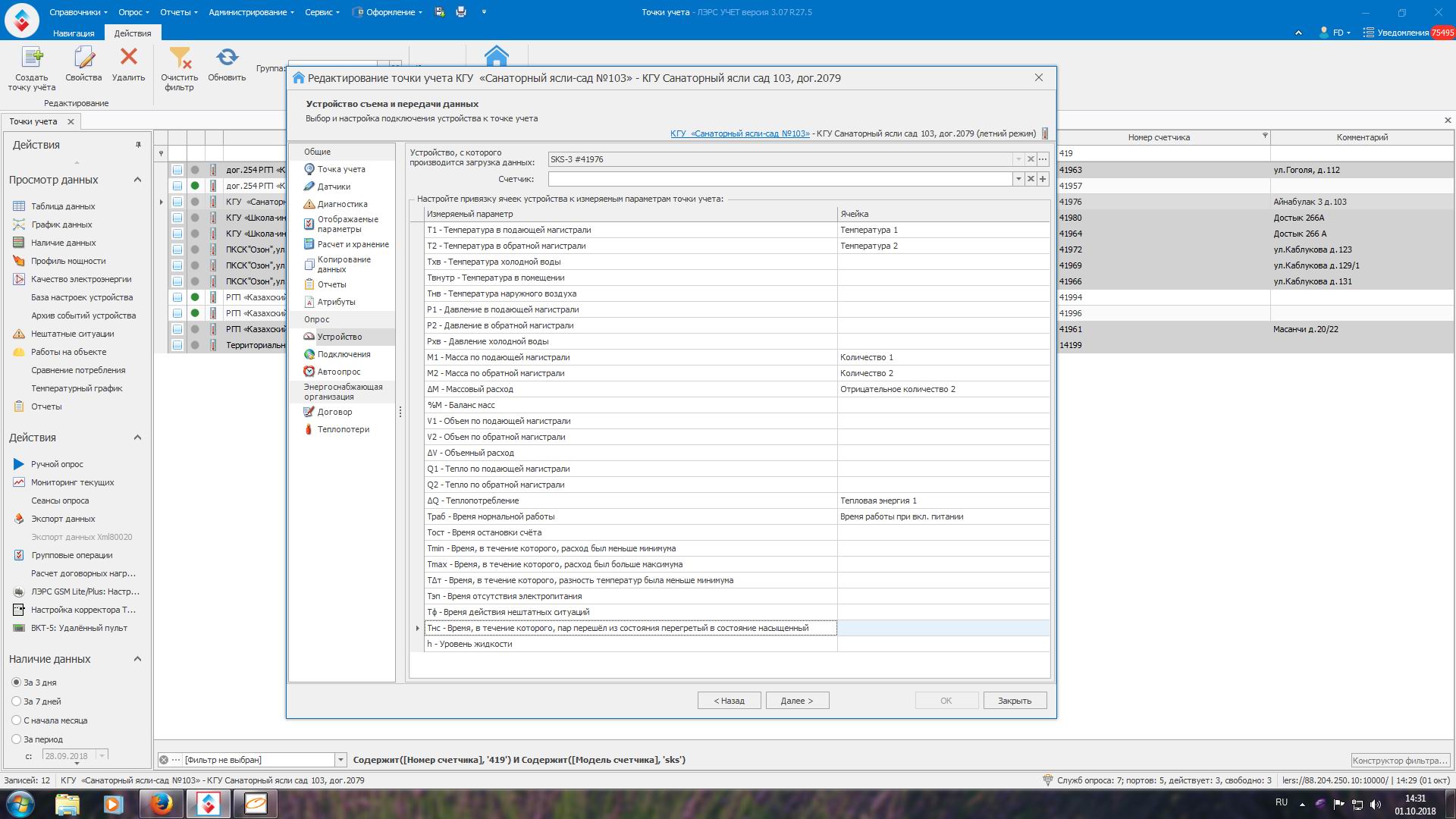Open filter selection dropdown at bottom
This screenshot has width=1456, height=819.
tap(340, 760)
